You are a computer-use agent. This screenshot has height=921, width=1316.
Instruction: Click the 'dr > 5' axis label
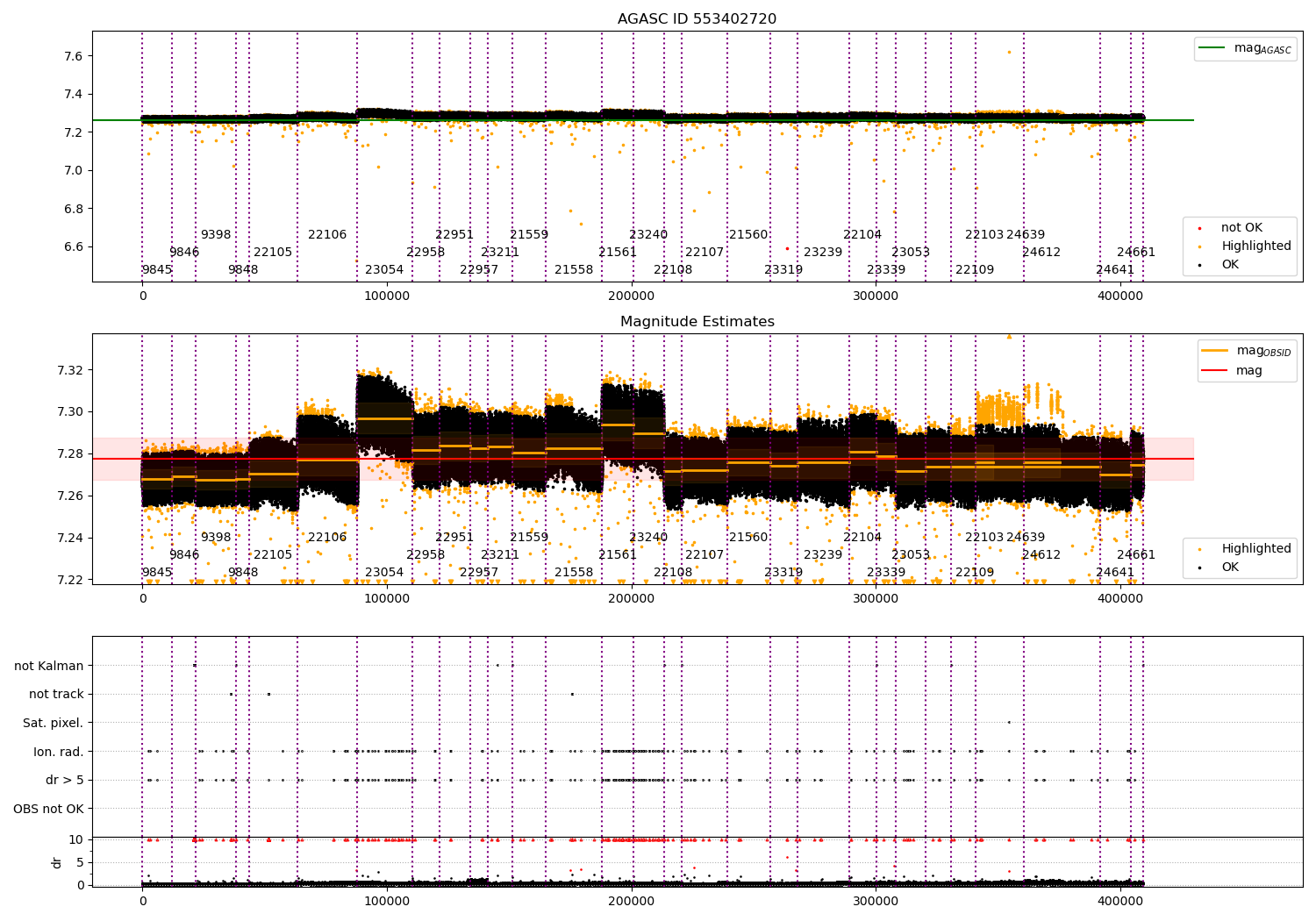65,781
